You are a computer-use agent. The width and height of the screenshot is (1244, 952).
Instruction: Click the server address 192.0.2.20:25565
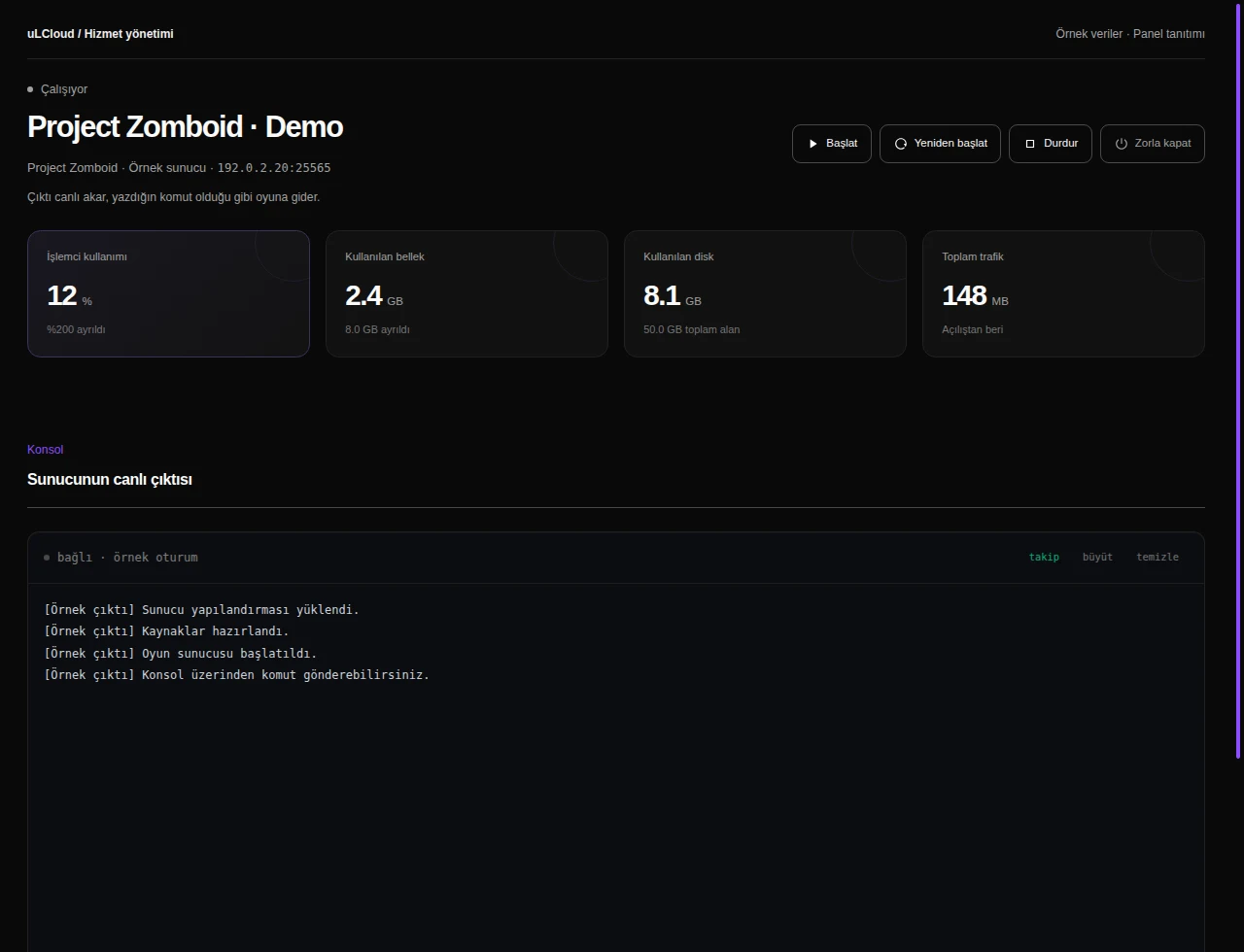click(274, 168)
